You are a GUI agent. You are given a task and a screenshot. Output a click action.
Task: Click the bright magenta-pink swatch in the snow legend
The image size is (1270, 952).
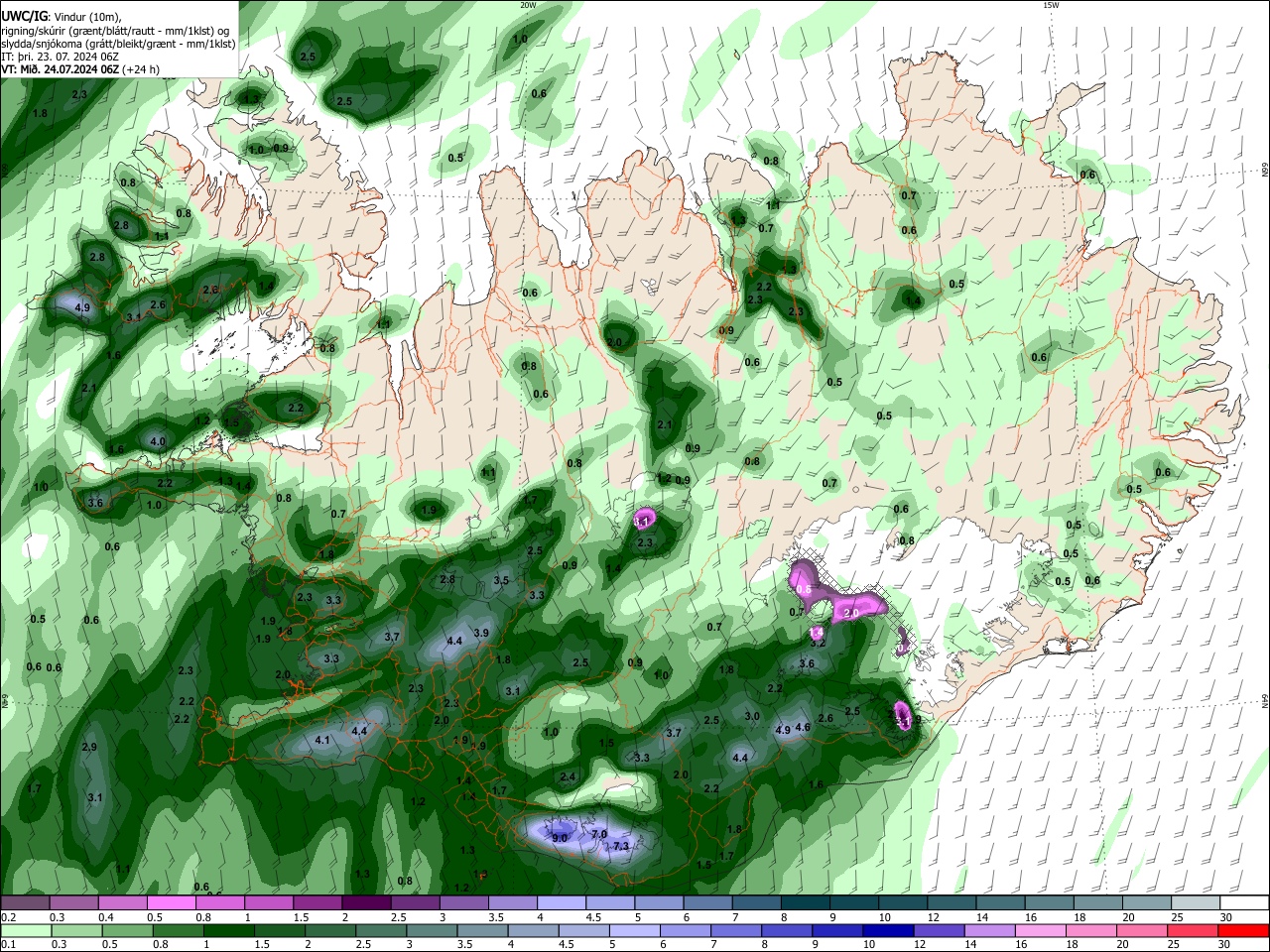[x=171, y=902]
